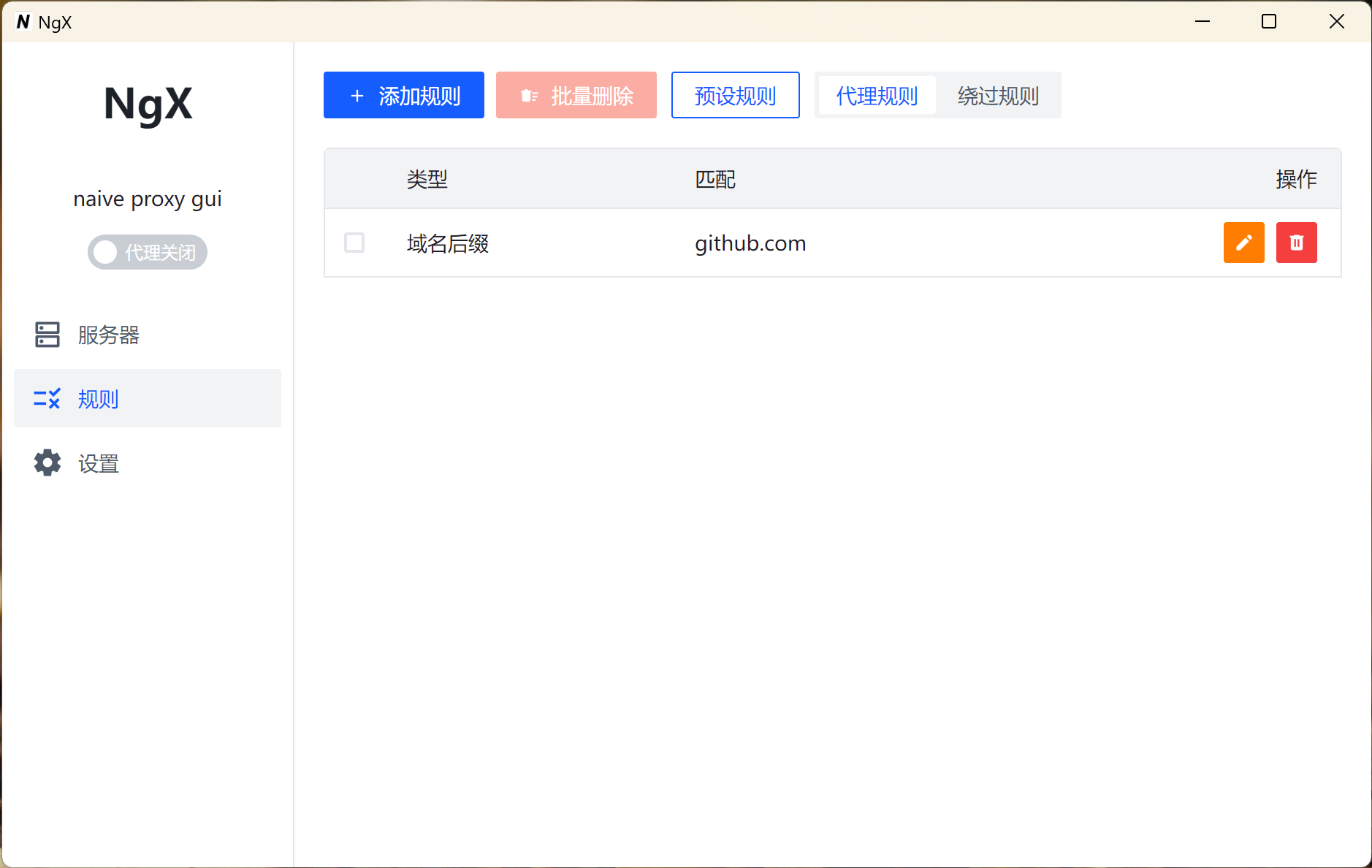Select the 规则 menu item in sidebar
The height and width of the screenshot is (868, 1372).
(x=98, y=398)
